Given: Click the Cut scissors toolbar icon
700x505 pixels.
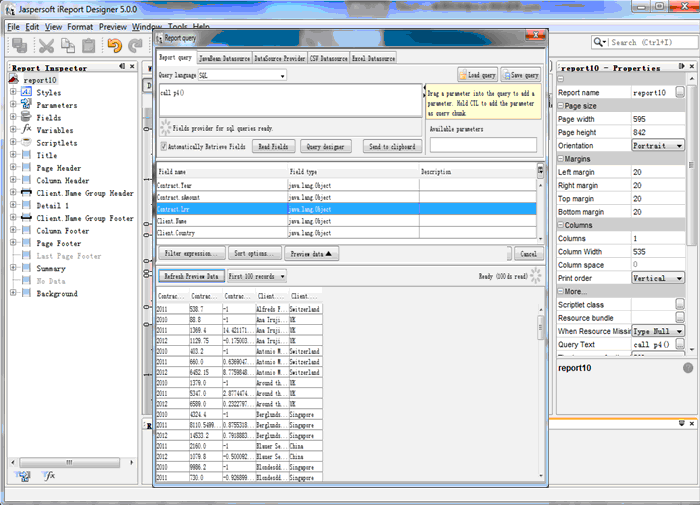Looking at the screenshot, I should (x=46, y=45).
